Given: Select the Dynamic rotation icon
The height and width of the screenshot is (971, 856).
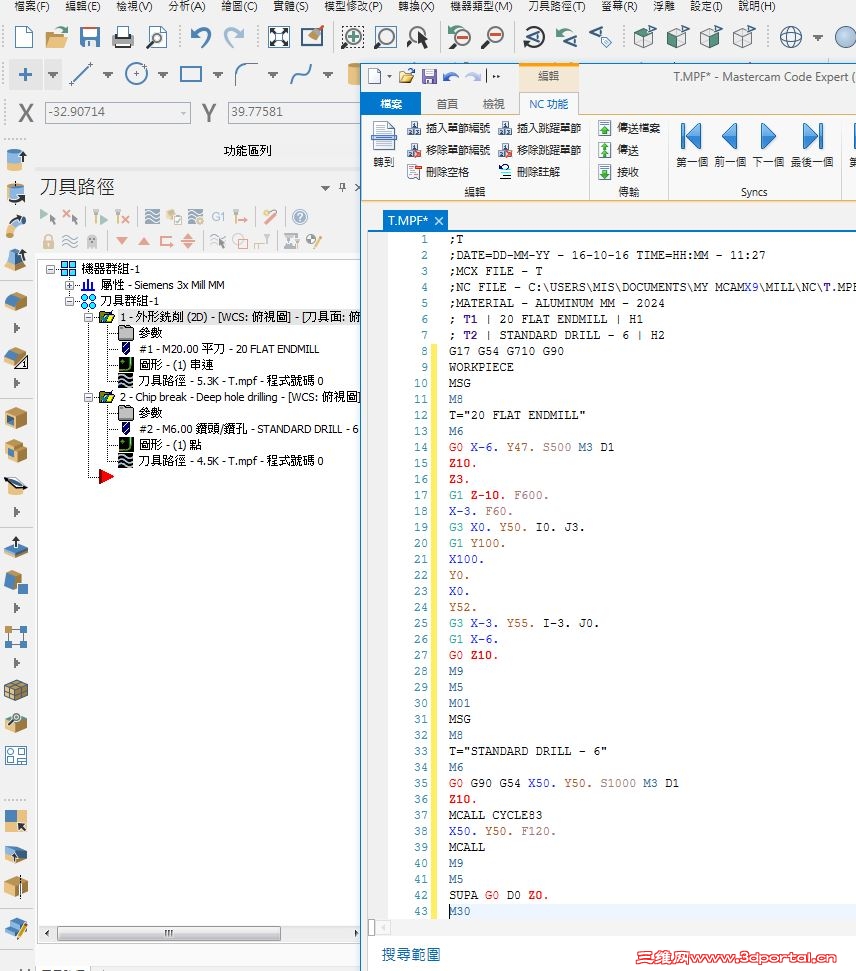Looking at the screenshot, I should (533, 37).
